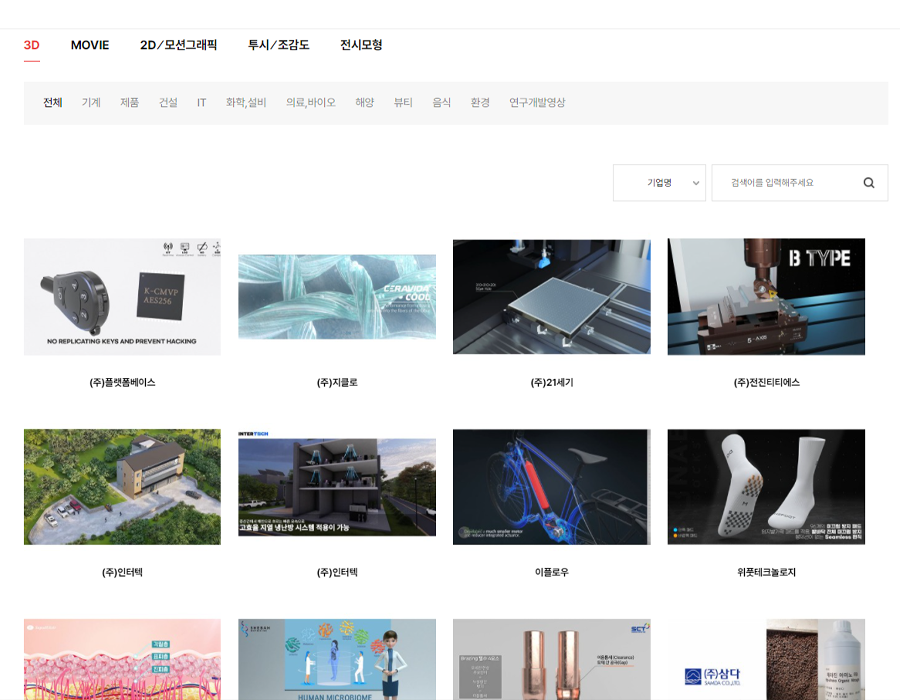
Task: Filter by 기계 category
Action: coord(91,103)
